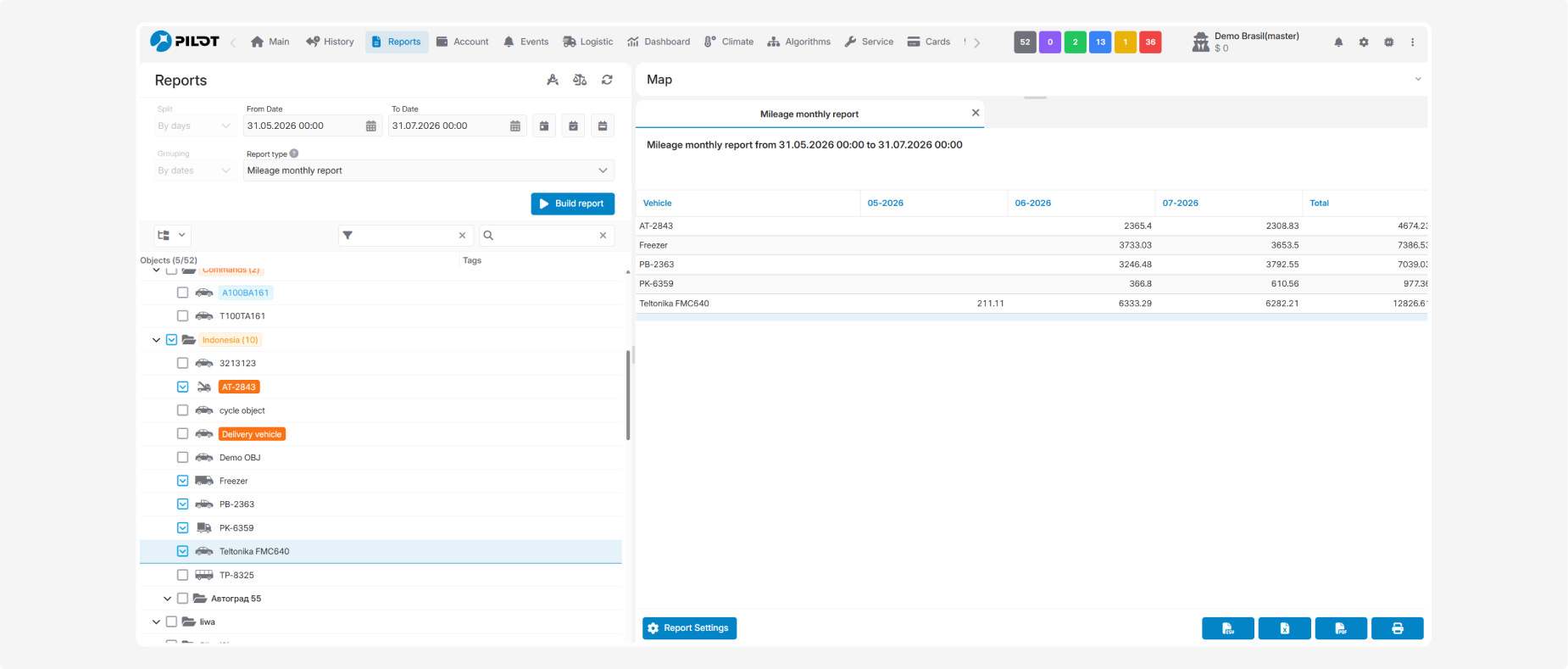This screenshot has width=1568, height=669.
Task: Open the History menu tab
Action: tap(330, 42)
